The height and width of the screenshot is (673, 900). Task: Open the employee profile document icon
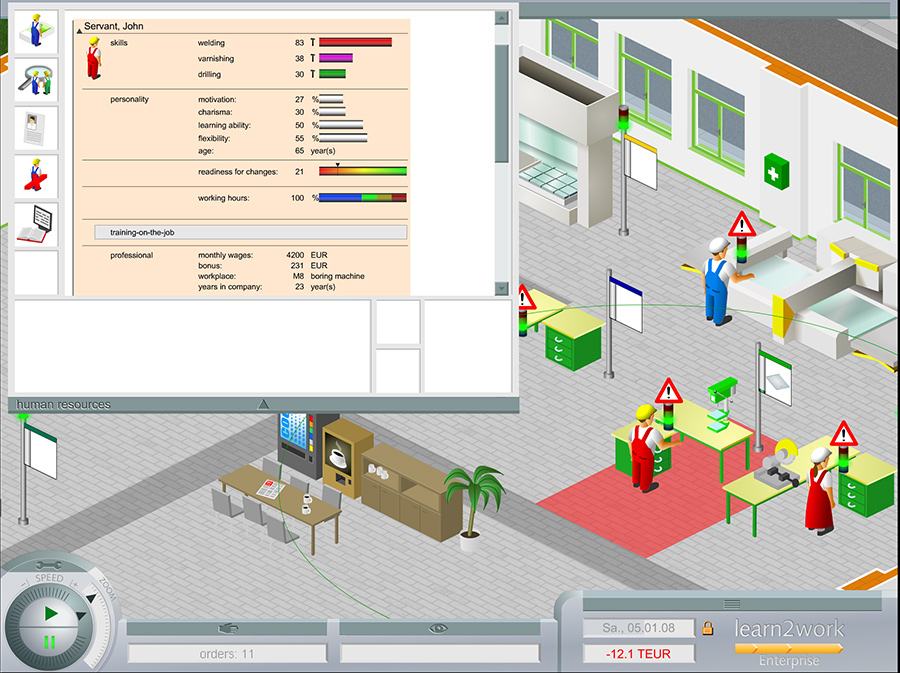(x=36, y=129)
